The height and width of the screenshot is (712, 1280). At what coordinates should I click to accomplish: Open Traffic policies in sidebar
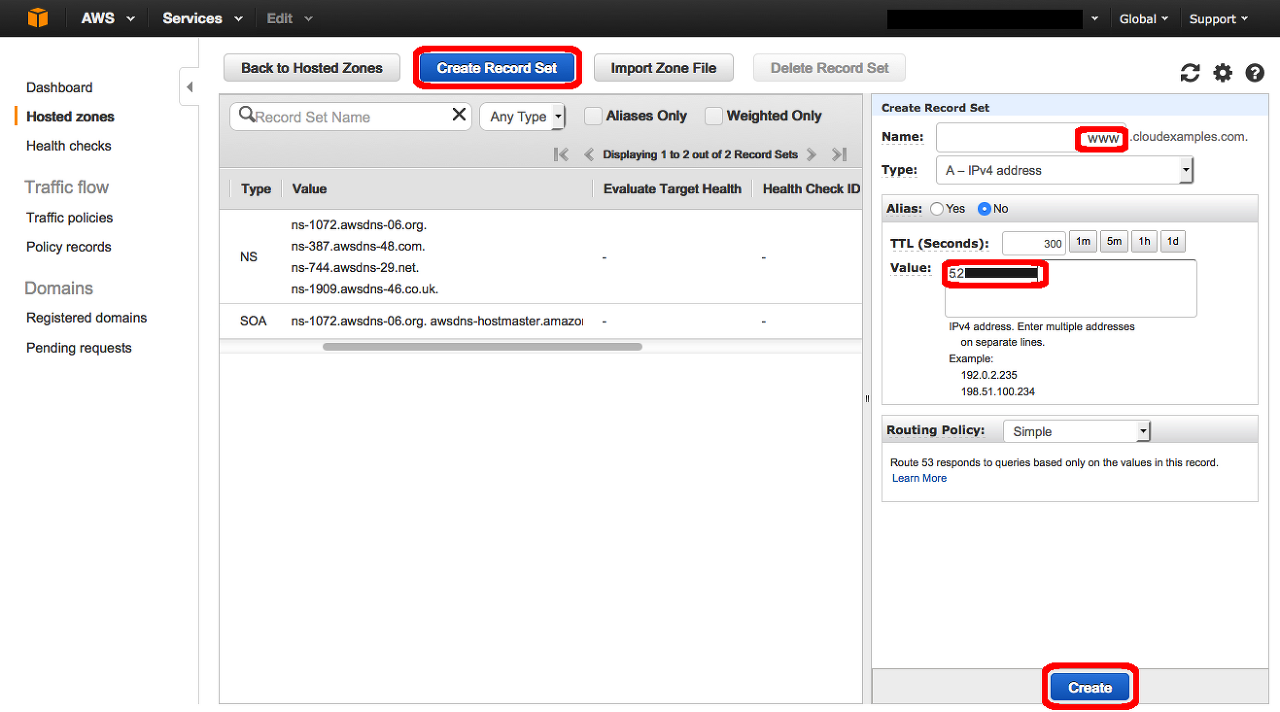69,217
